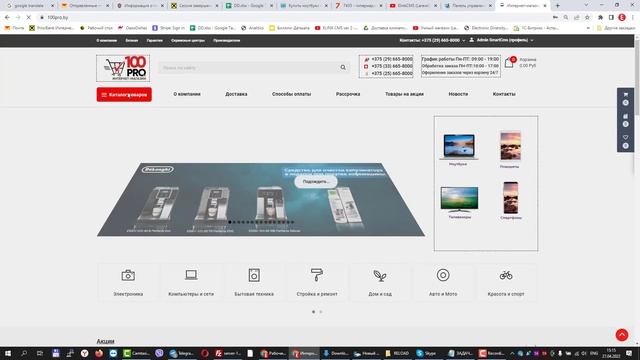The image size is (640, 360).
Task: Select second dot of category carousel pagination
Action: pos(321,312)
